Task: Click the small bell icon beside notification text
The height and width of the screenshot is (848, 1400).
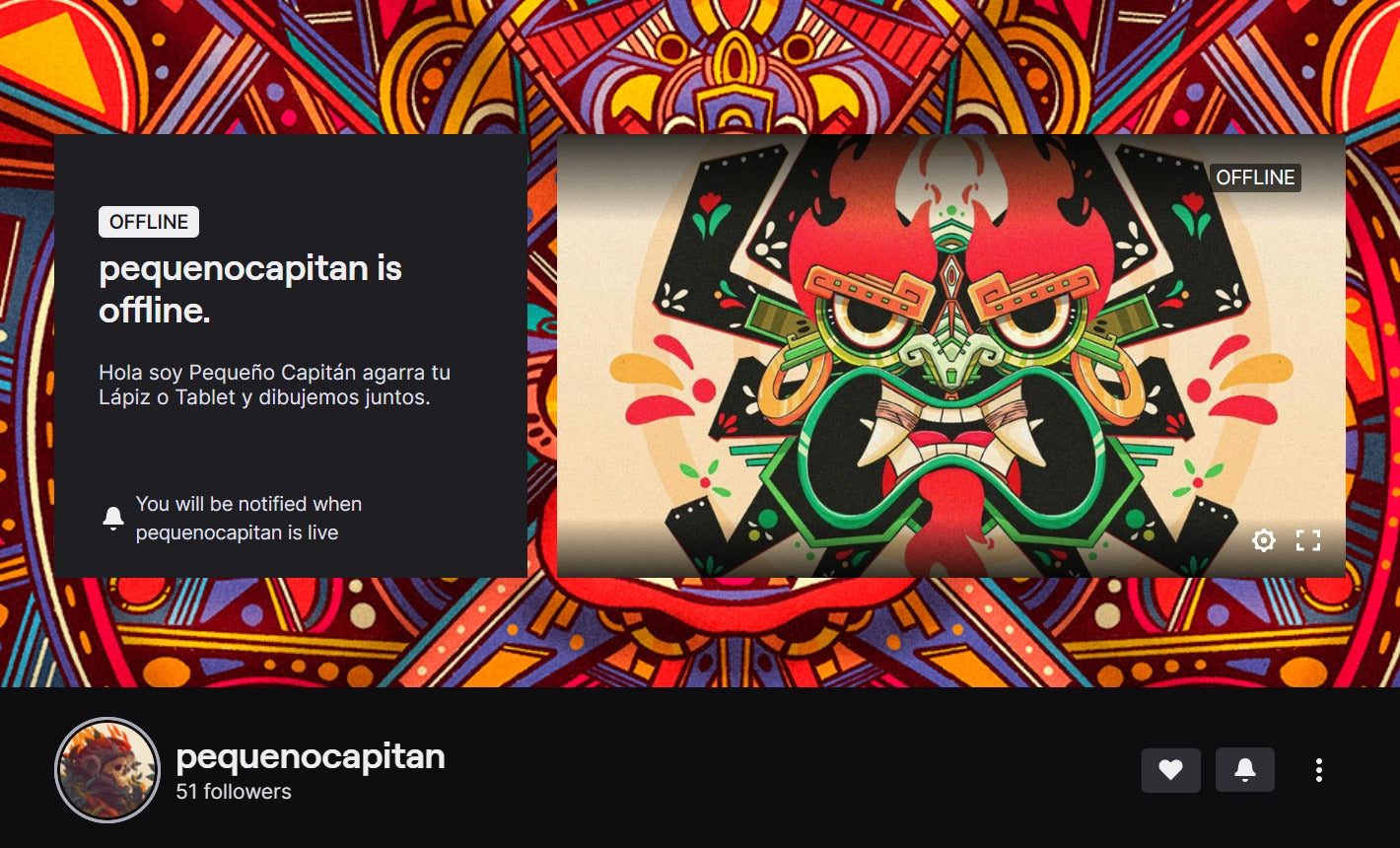Action: tap(113, 518)
